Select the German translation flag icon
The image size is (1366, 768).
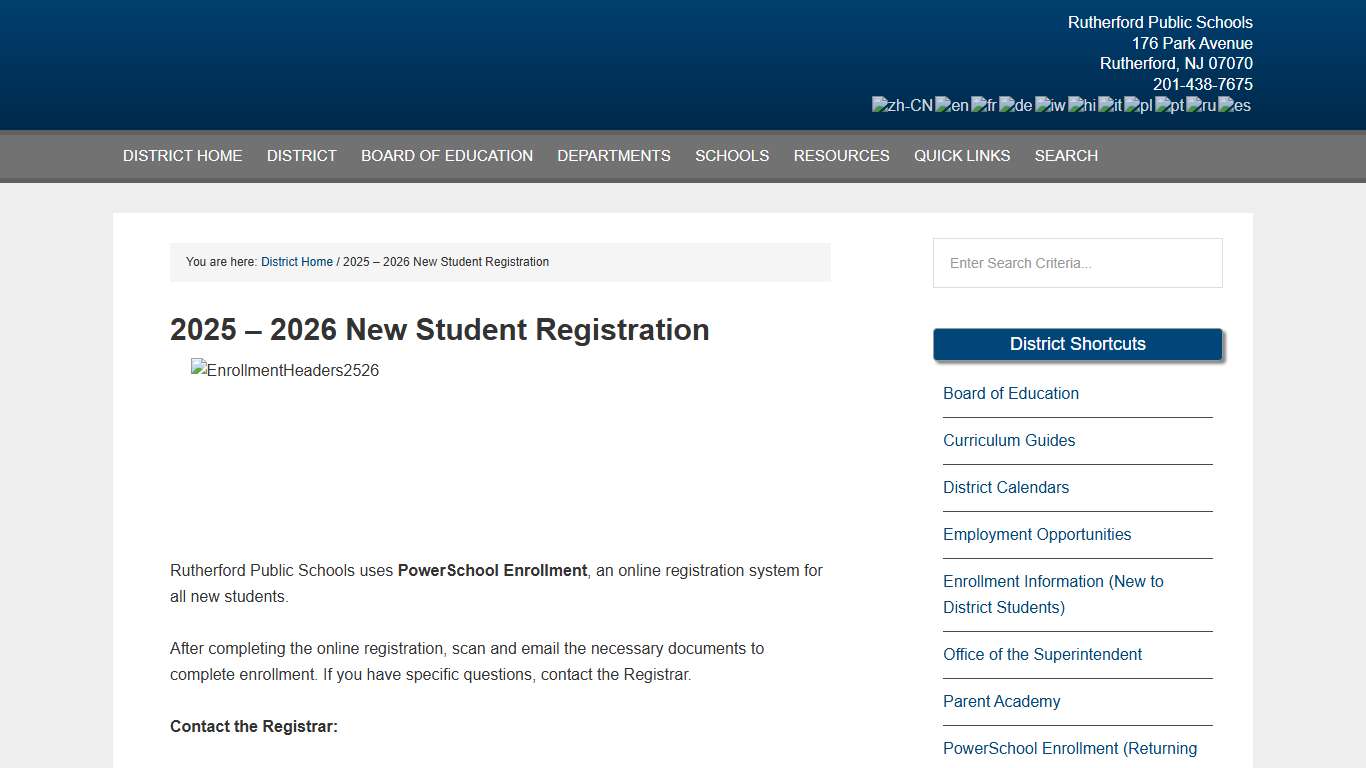pyautogui.click(x=1015, y=105)
